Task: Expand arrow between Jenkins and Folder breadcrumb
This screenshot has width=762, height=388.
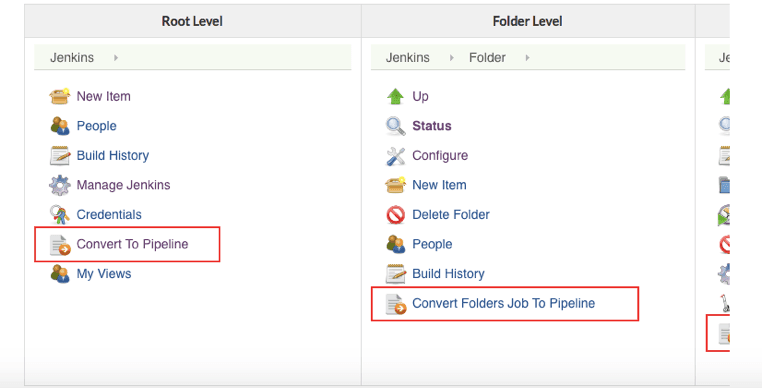Action: coord(451,57)
